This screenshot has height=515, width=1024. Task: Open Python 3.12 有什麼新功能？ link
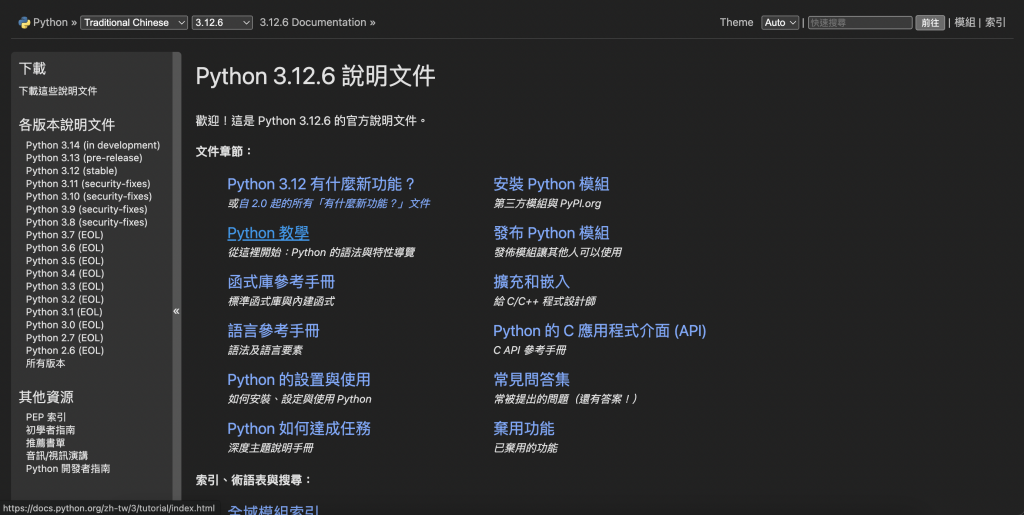pos(321,184)
